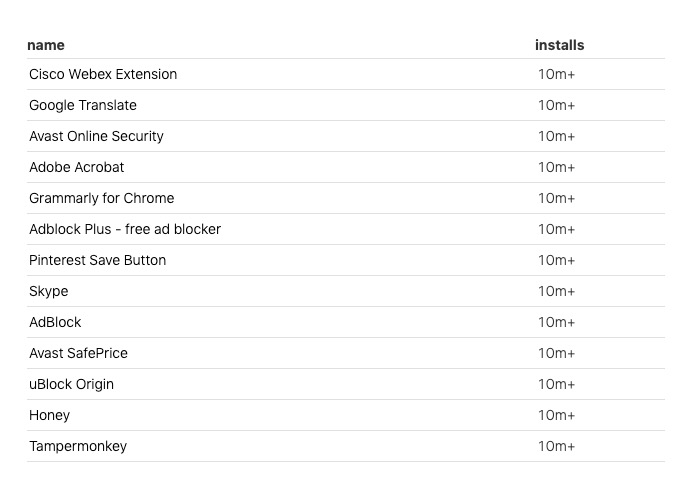Click the Honey extension row
Viewport: 684px width, 502px height.
[49, 415]
